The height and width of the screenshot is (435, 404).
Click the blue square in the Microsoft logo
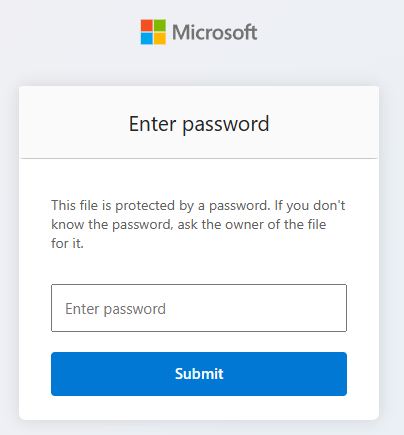[x=147, y=39]
